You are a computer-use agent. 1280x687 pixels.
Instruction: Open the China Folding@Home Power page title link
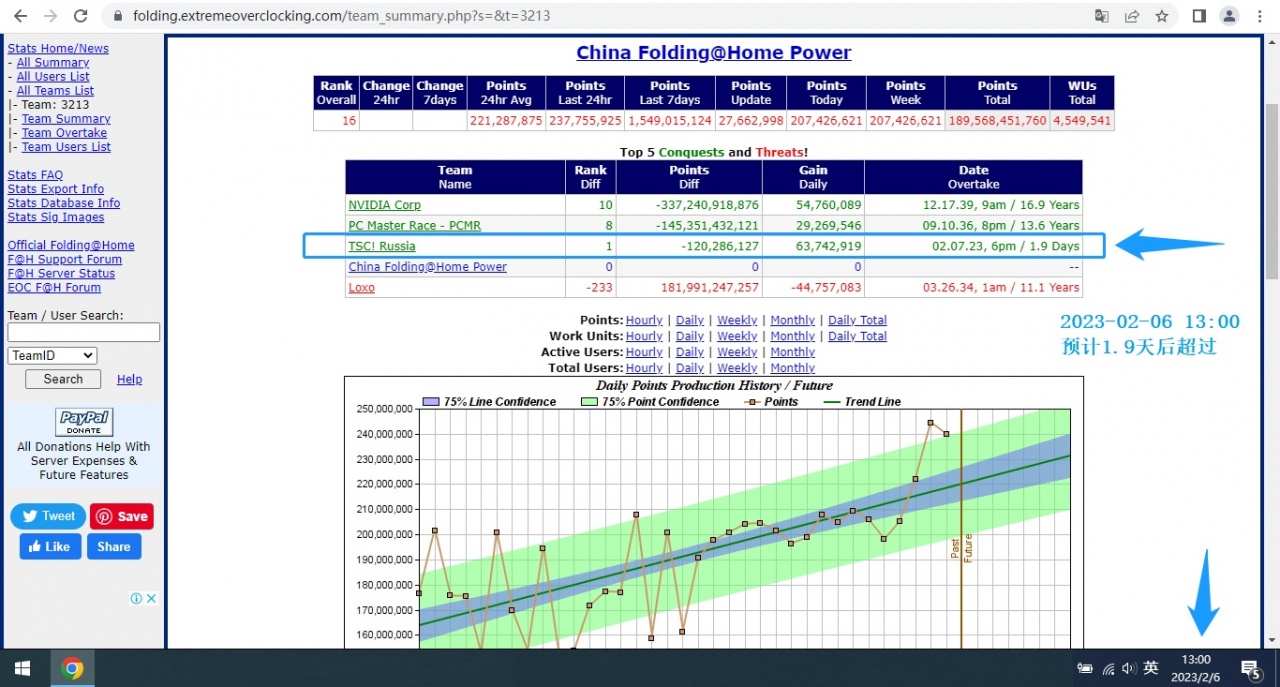(x=714, y=53)
